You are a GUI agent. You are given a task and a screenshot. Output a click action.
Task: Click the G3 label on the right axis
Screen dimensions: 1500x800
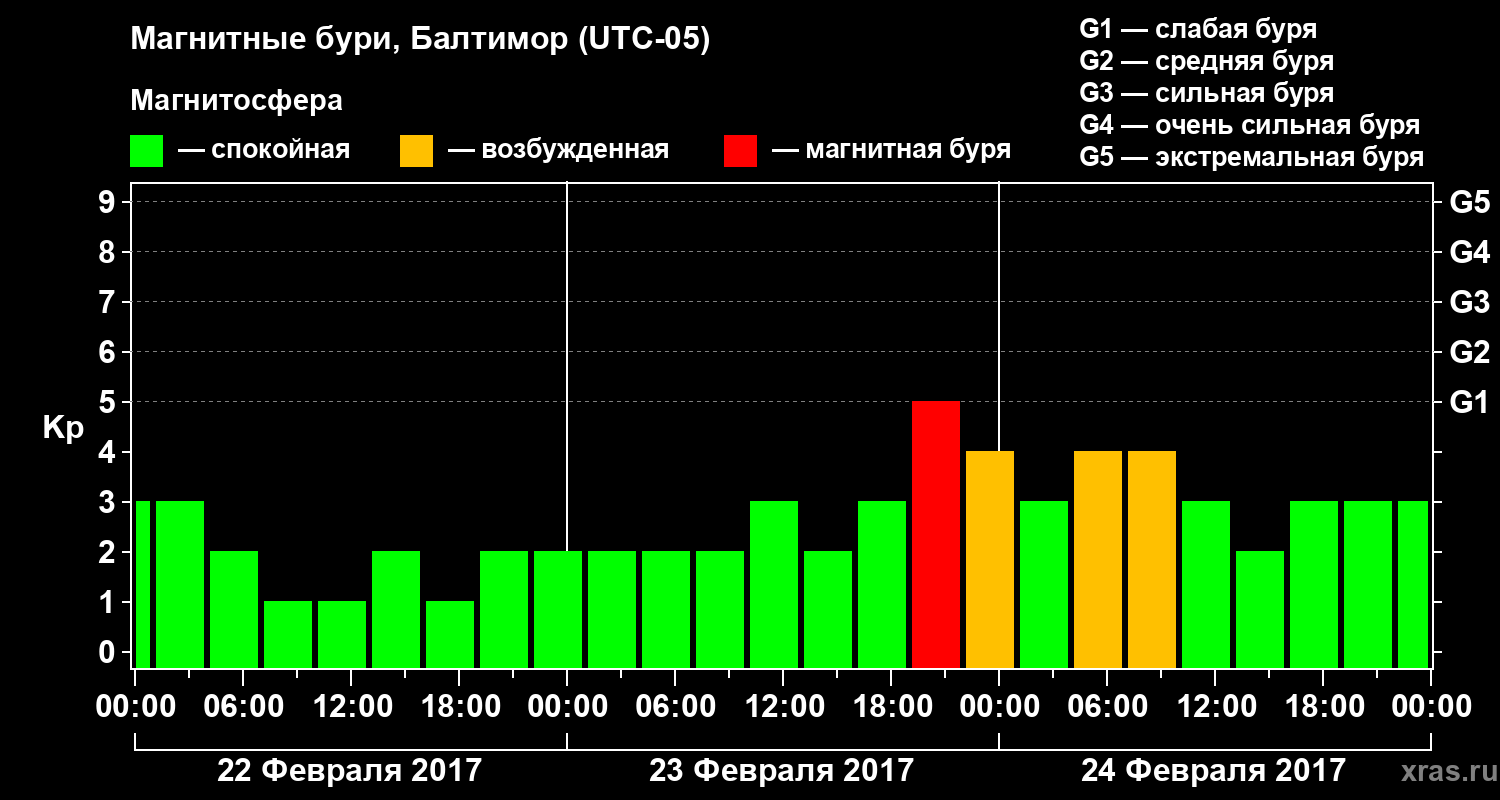point(1469,302)
